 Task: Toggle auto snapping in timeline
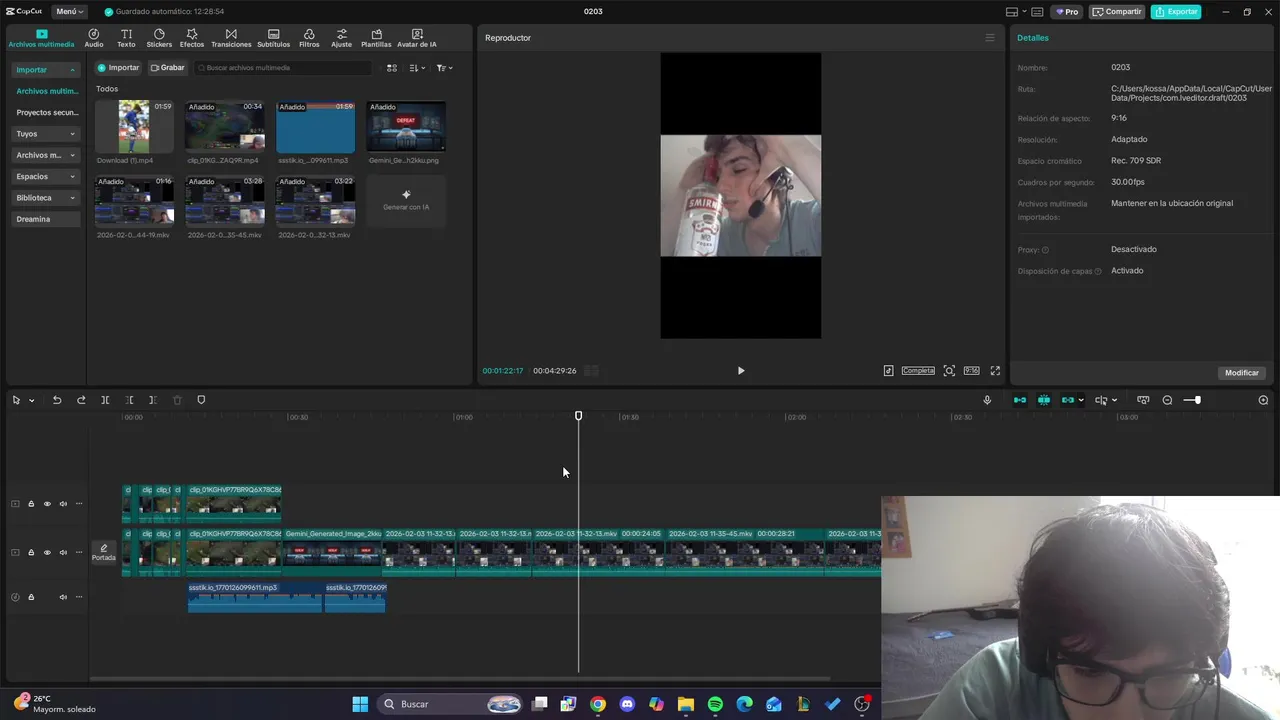[x=1044, y=400]
